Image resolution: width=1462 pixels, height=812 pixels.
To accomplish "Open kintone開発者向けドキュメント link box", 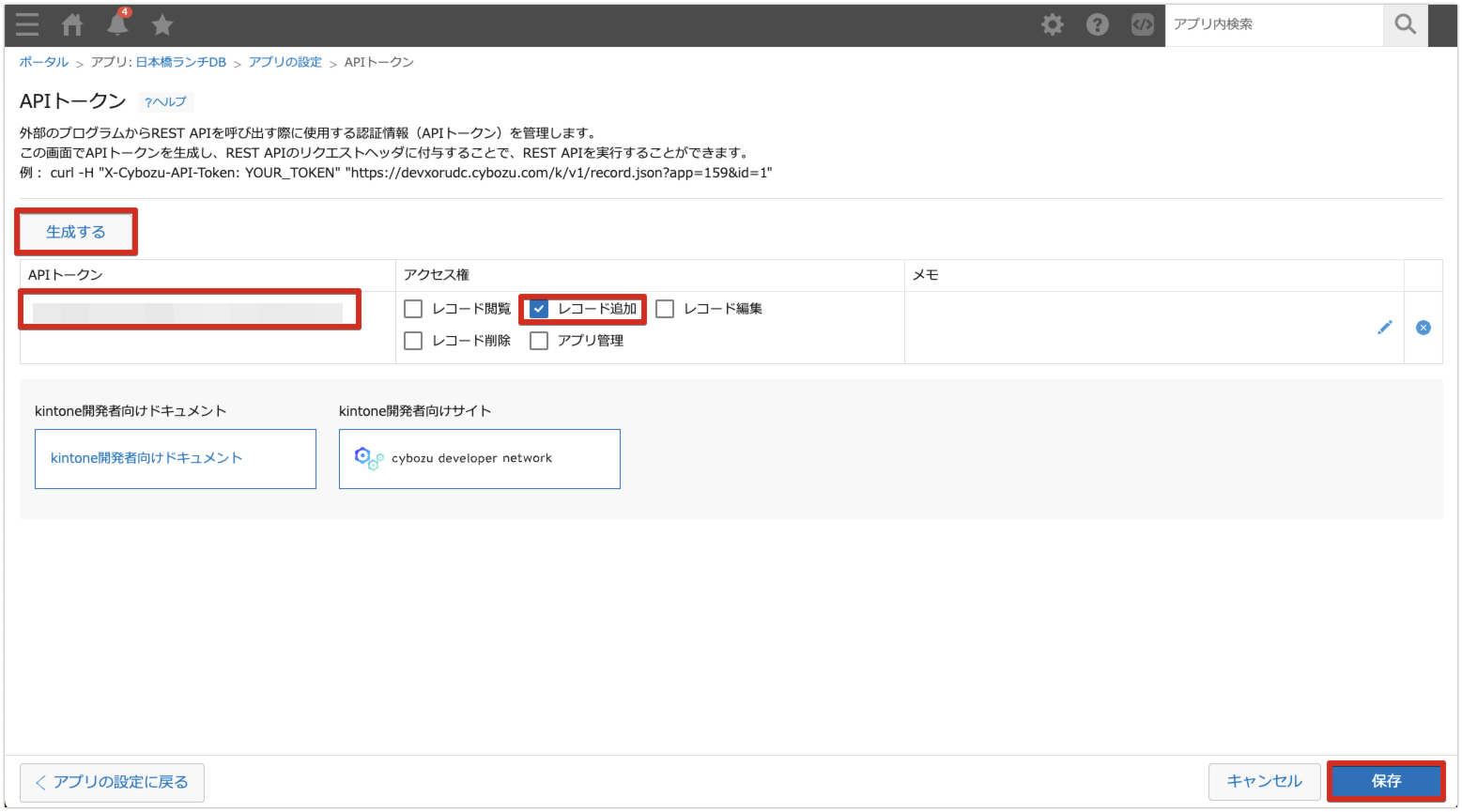I will (176, 459).
